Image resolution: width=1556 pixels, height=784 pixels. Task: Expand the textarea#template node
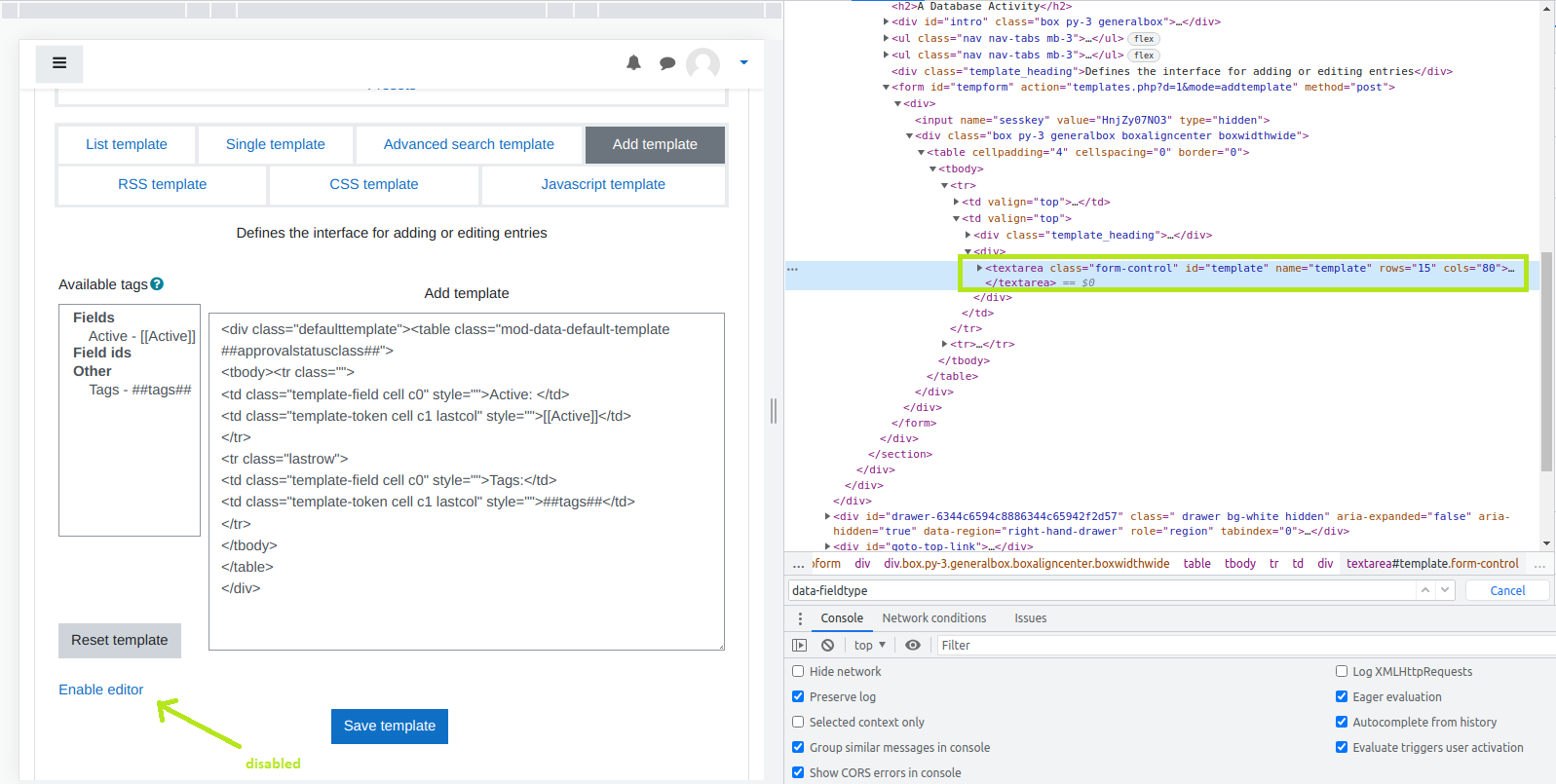point(979,268)
